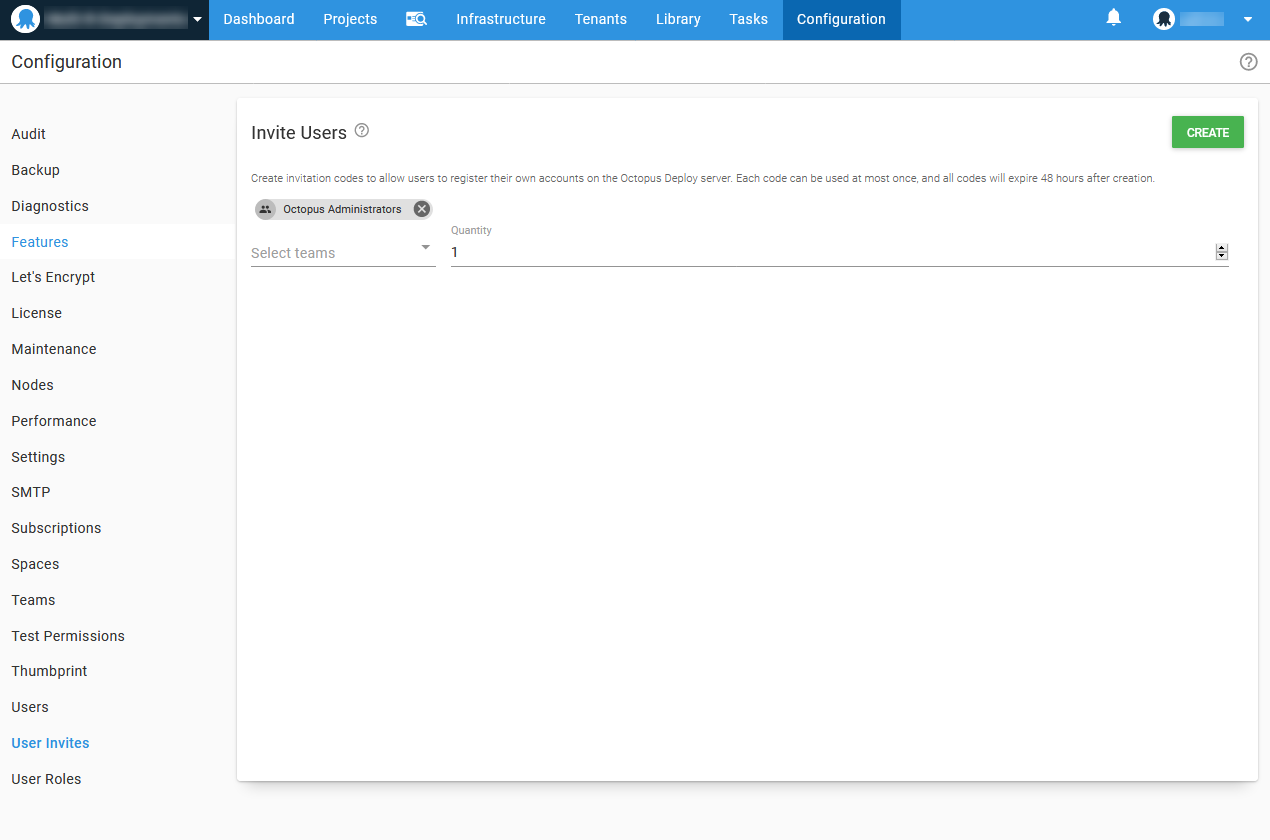1270x840 pixels.
Task: Click help icon beside Invite Users heading
Action: 362,131
